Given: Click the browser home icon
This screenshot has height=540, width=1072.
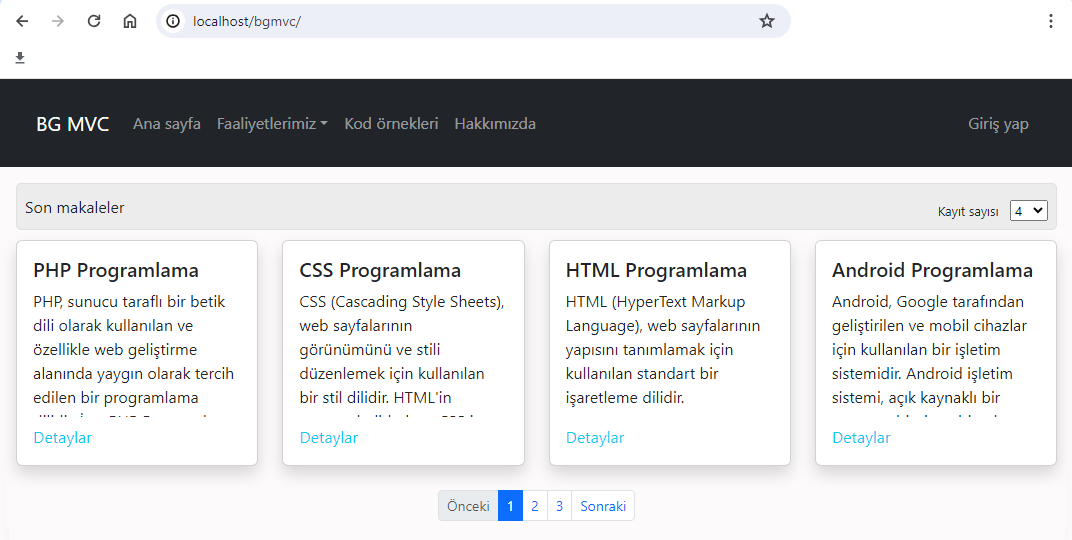Looking at the screenshot, I should click(x=130, y=21).
